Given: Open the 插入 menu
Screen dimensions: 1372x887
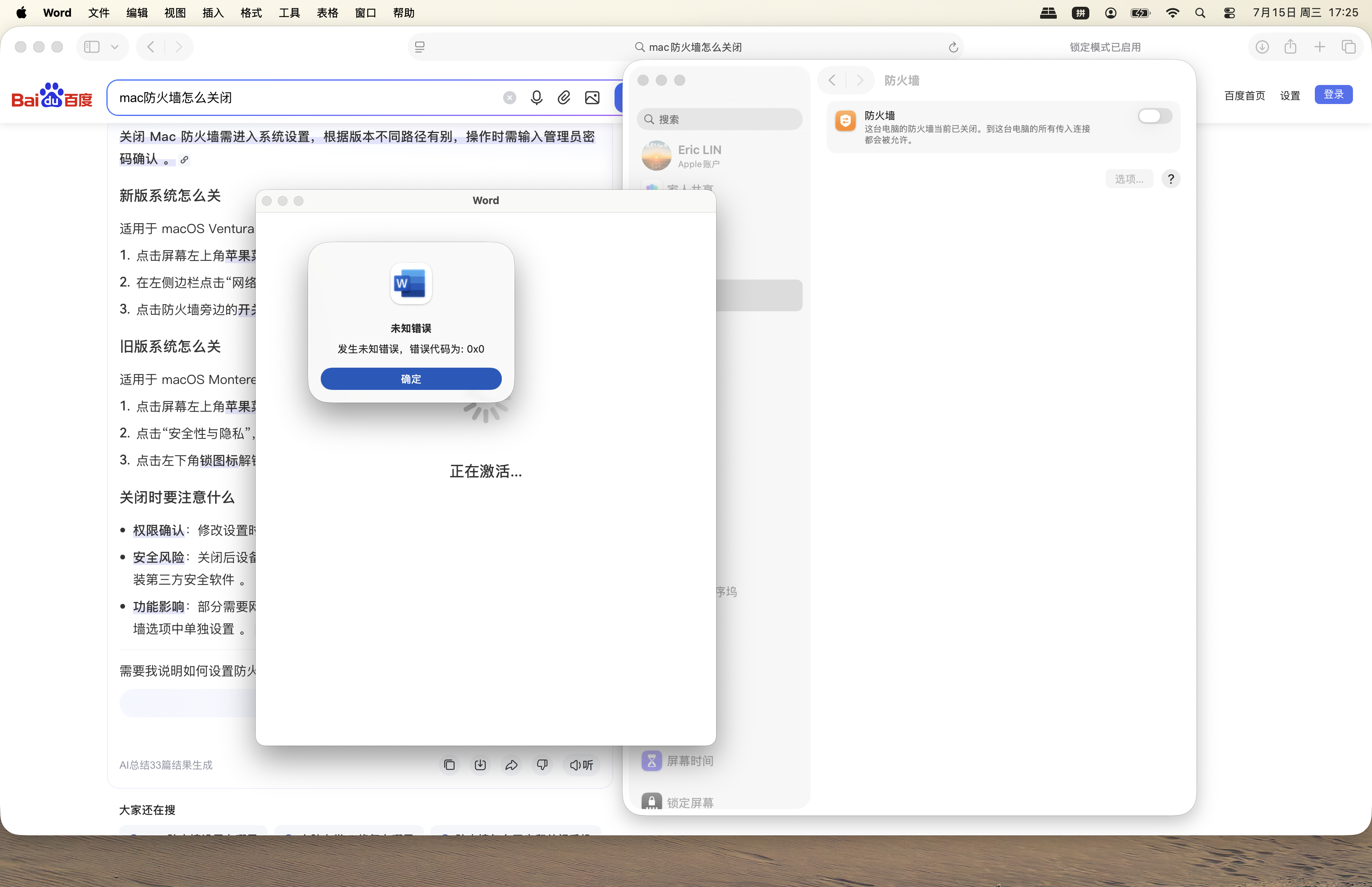Looking at the screenshot, I should 213,13.
